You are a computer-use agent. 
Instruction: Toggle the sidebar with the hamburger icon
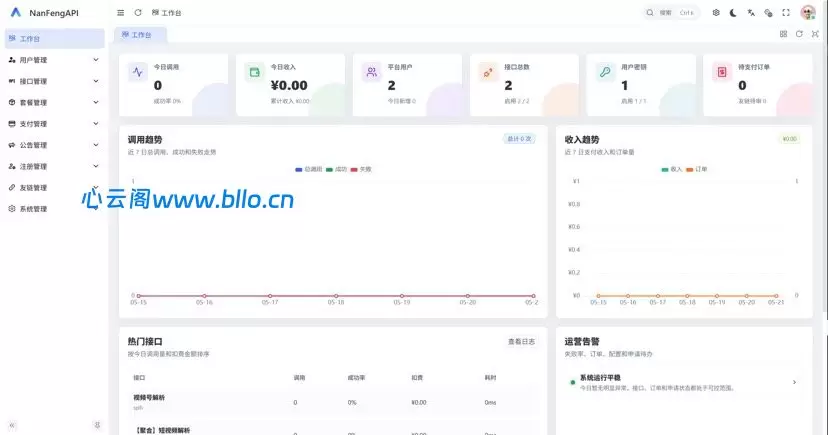[120, 13]
